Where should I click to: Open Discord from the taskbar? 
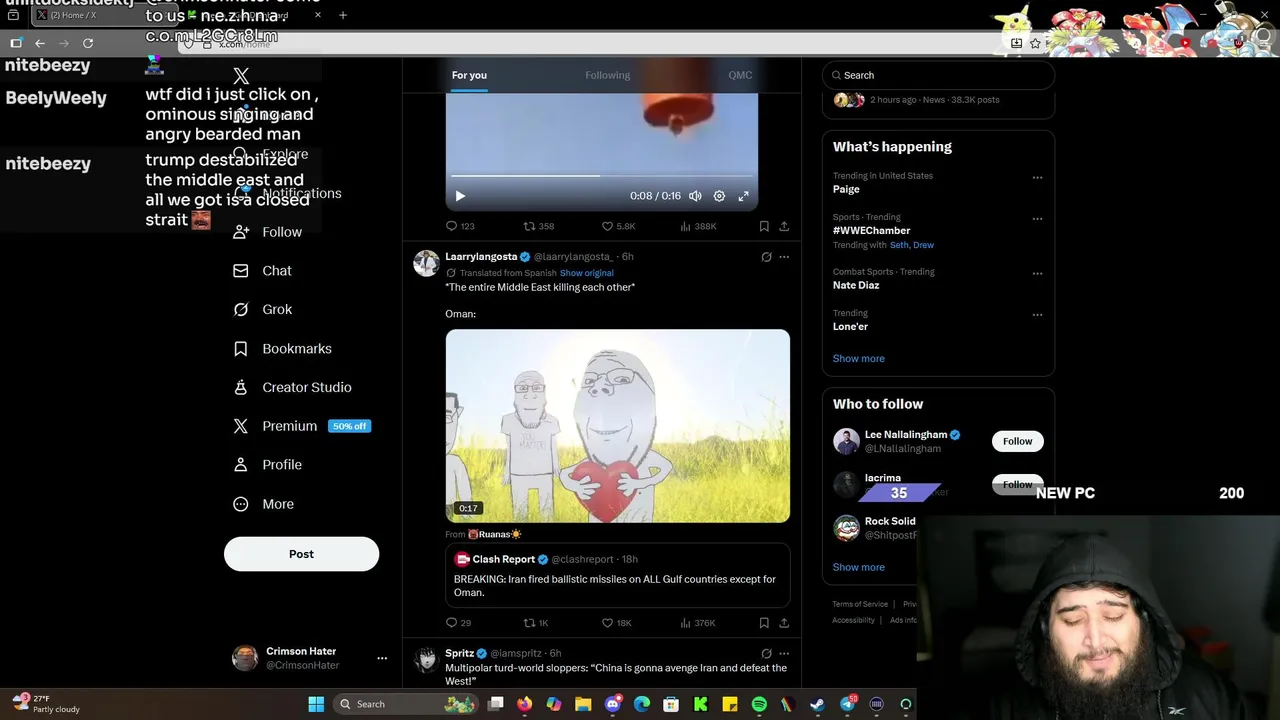click(613, 704)
